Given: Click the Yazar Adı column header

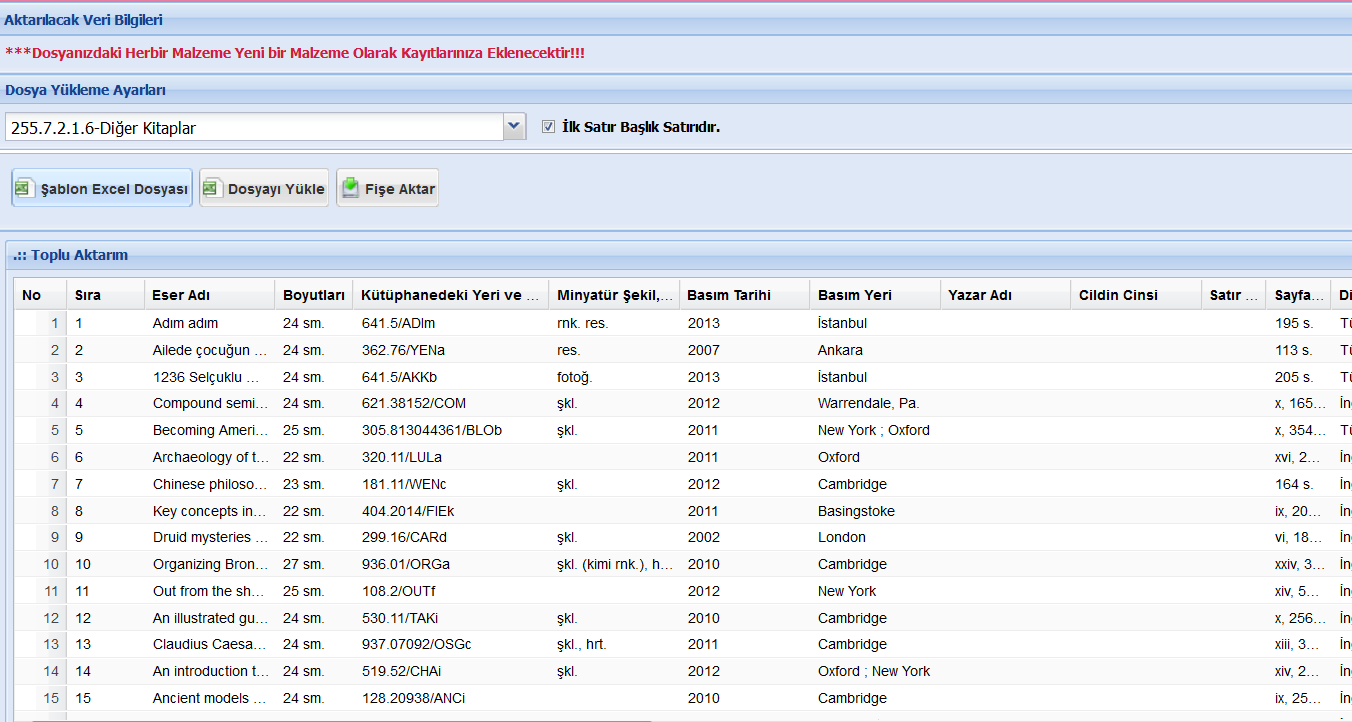Looking at the screenshot, I should point(1006,295).
